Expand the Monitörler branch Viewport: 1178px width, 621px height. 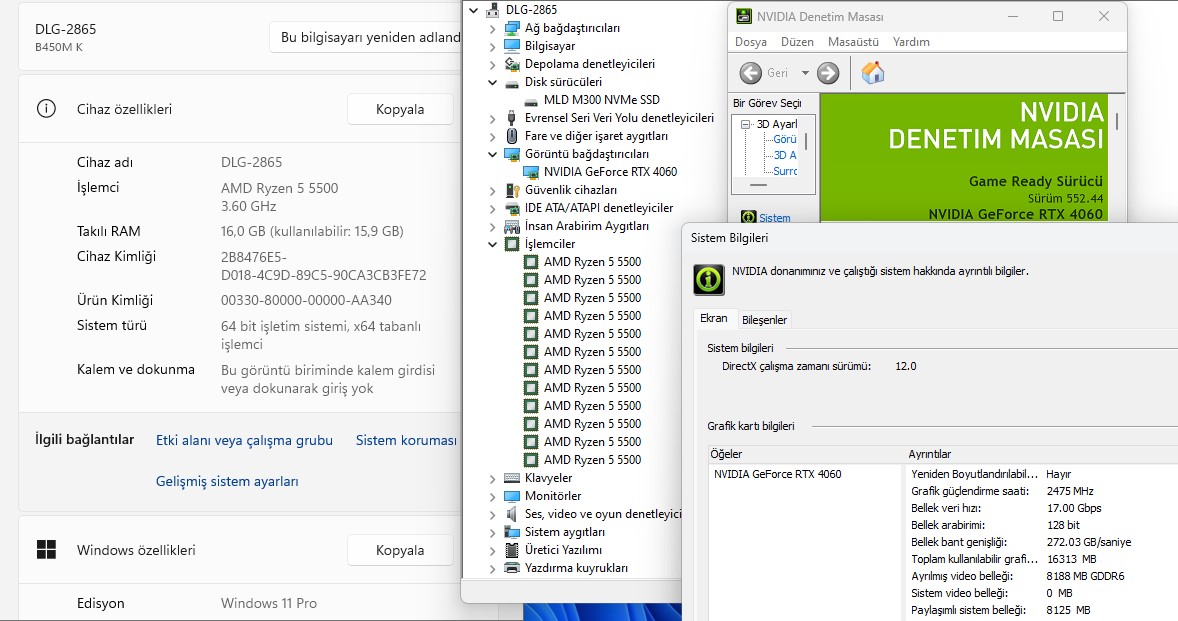(x=493, y=497)
